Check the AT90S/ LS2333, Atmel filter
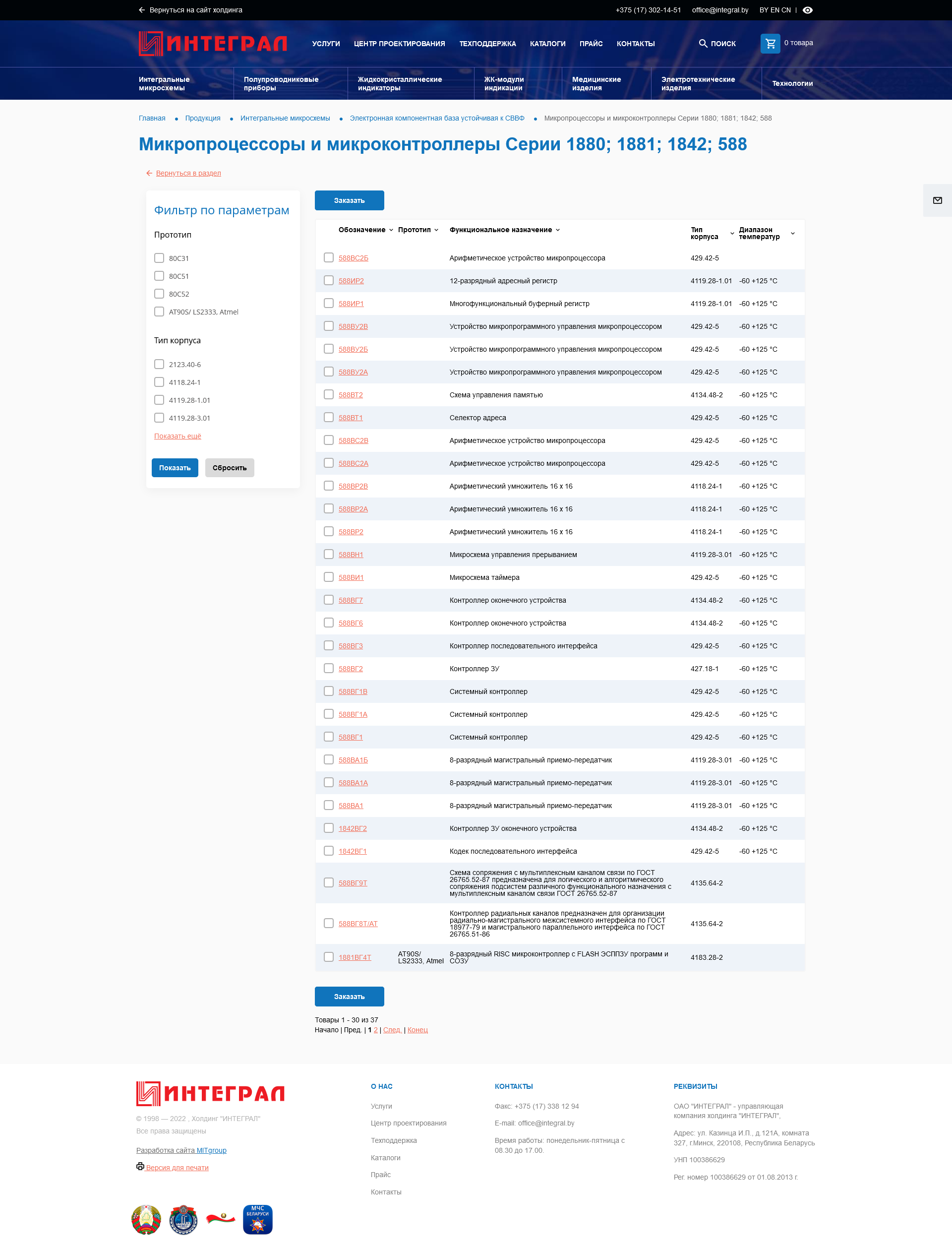This screenshot has height=1253, width=952. pyautogui.click(x=159, y=312)
